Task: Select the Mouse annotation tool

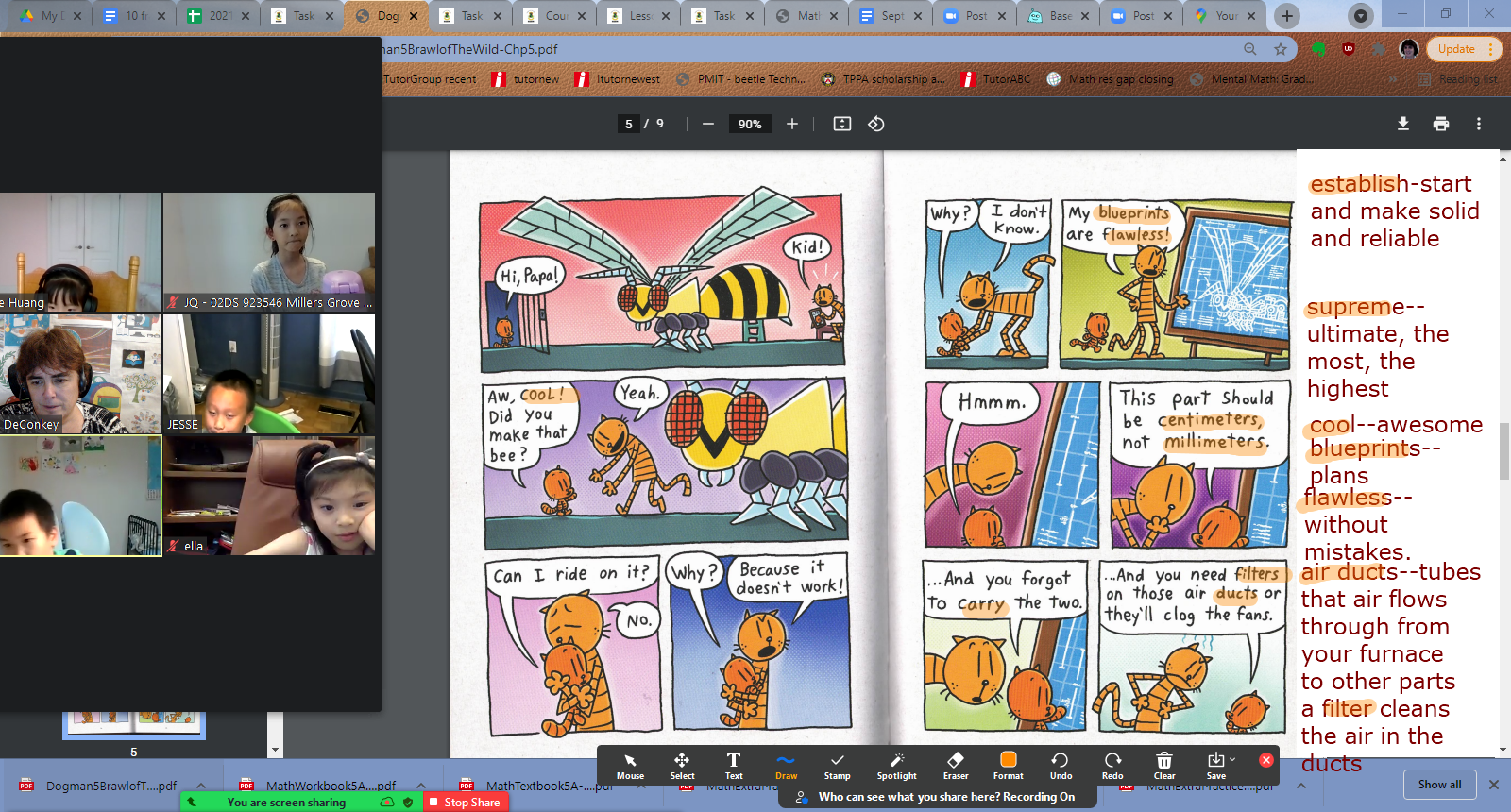Action: pyautogui.click(x=630, y=767)
